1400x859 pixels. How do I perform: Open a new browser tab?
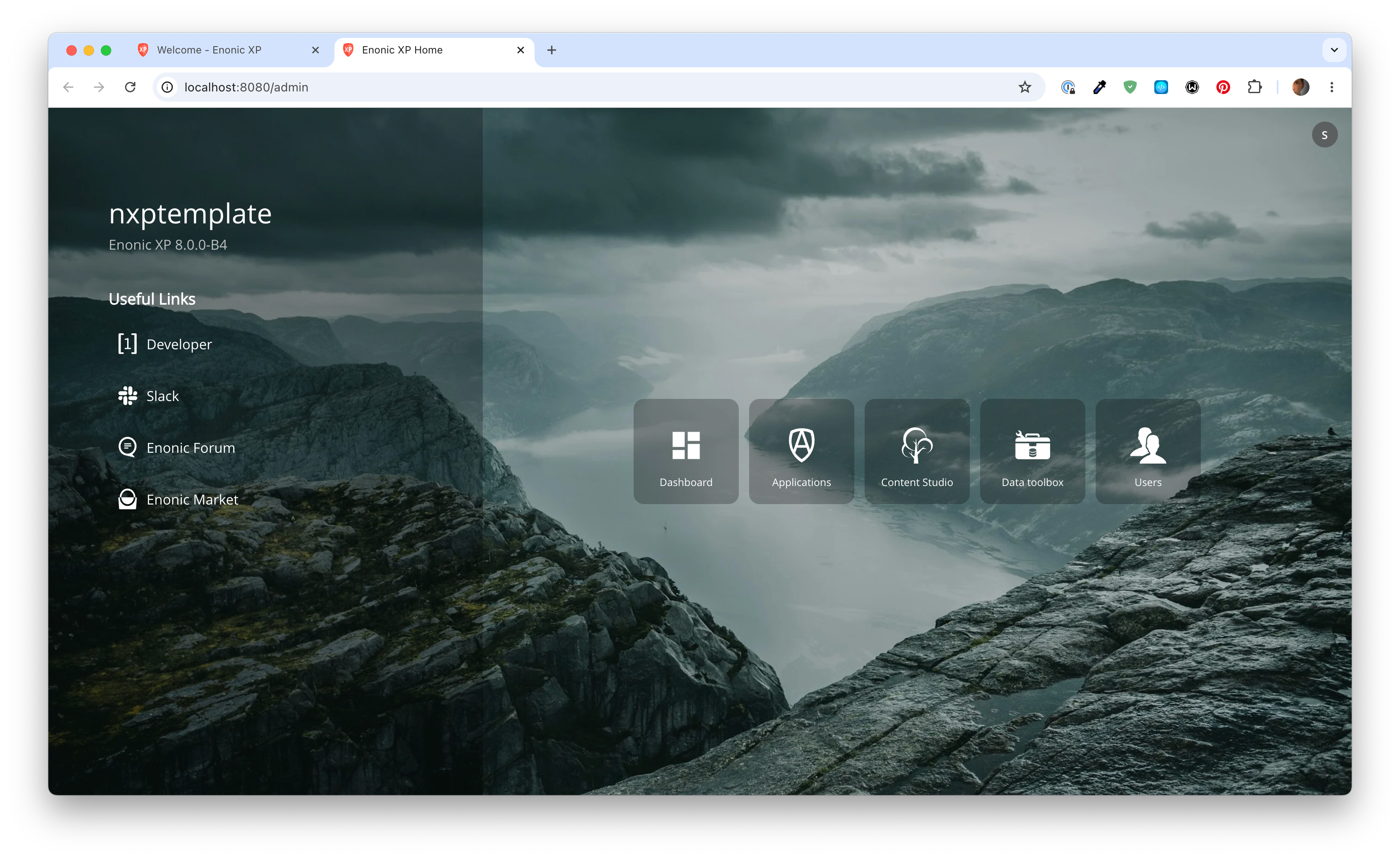click(x=551, y=50)
